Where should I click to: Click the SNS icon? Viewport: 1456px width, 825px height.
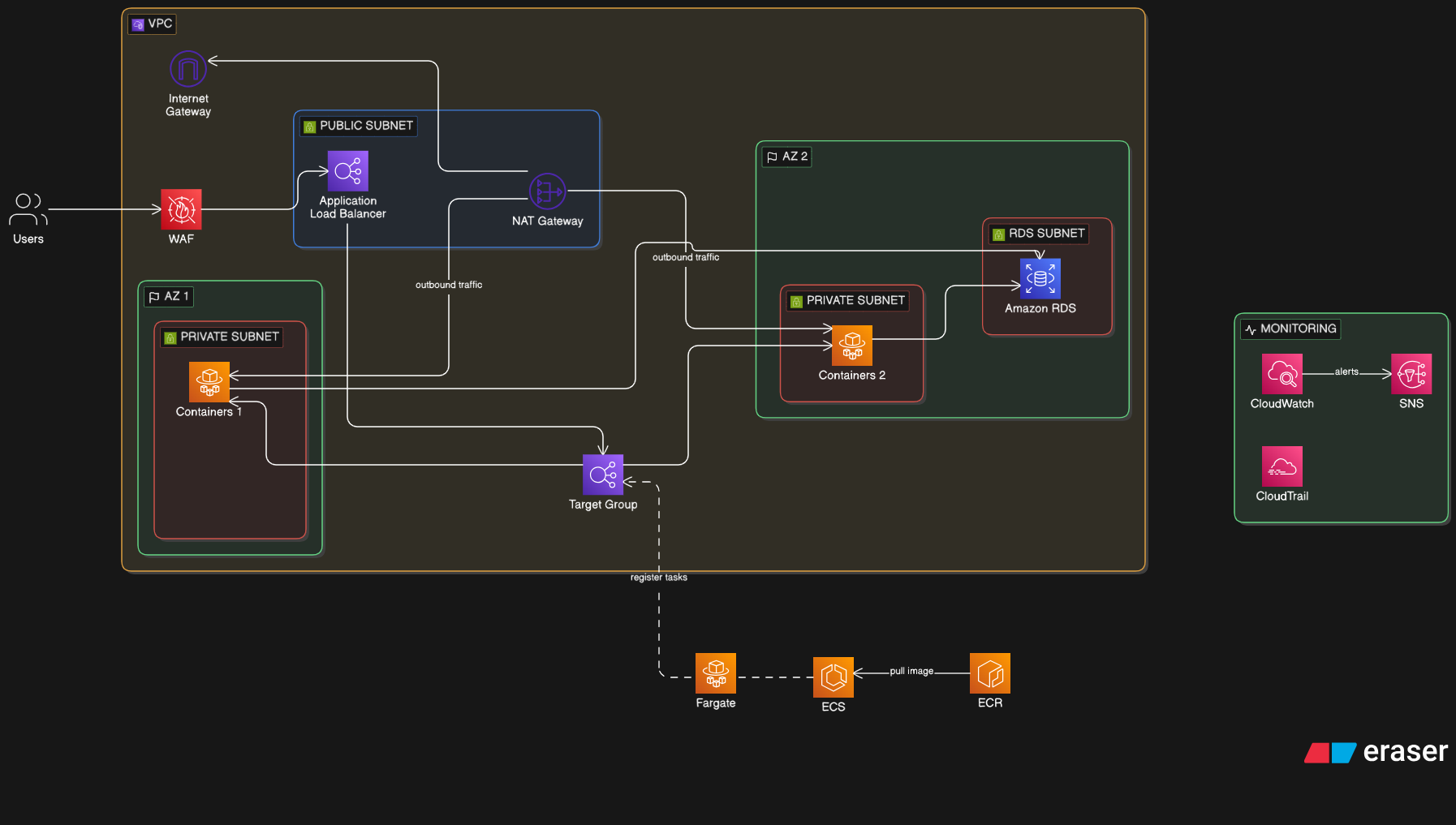pos(1411,374)
